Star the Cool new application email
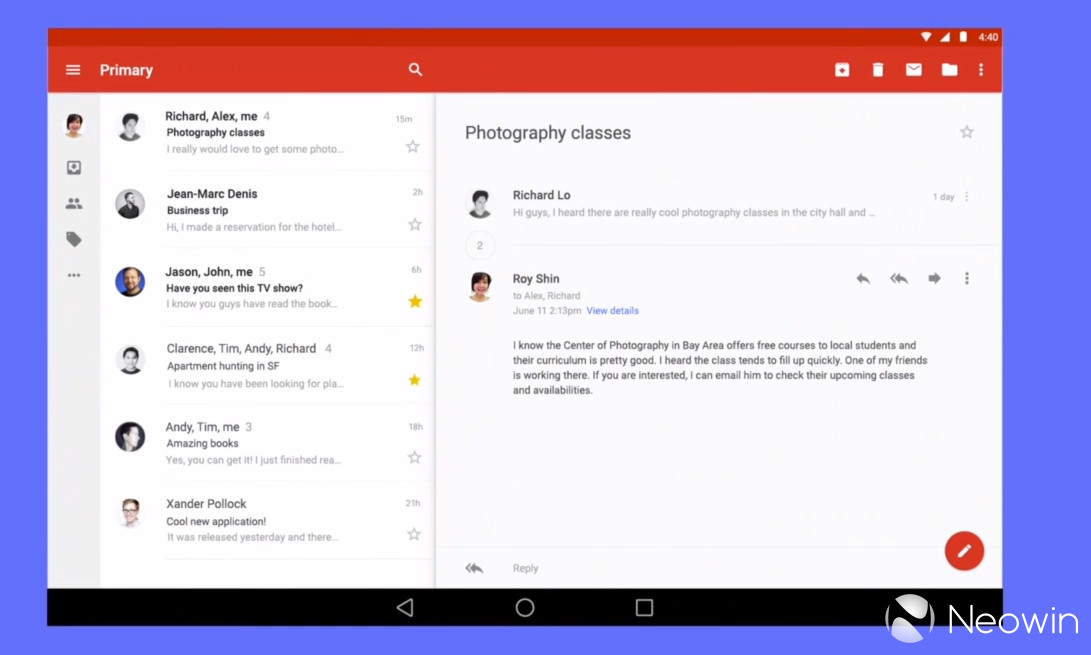Viewport: 1091px width, 655px height. coord(414,534)
